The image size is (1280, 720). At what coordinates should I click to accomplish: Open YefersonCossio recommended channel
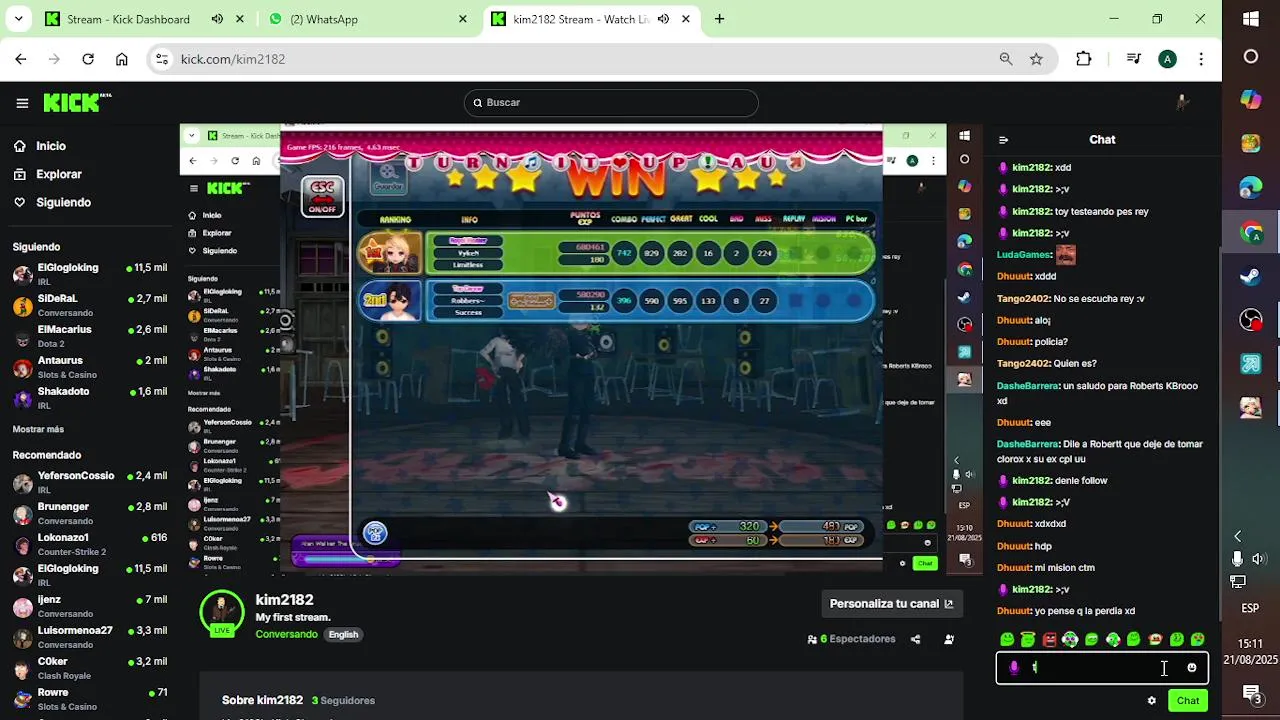(x=90, y=483)
